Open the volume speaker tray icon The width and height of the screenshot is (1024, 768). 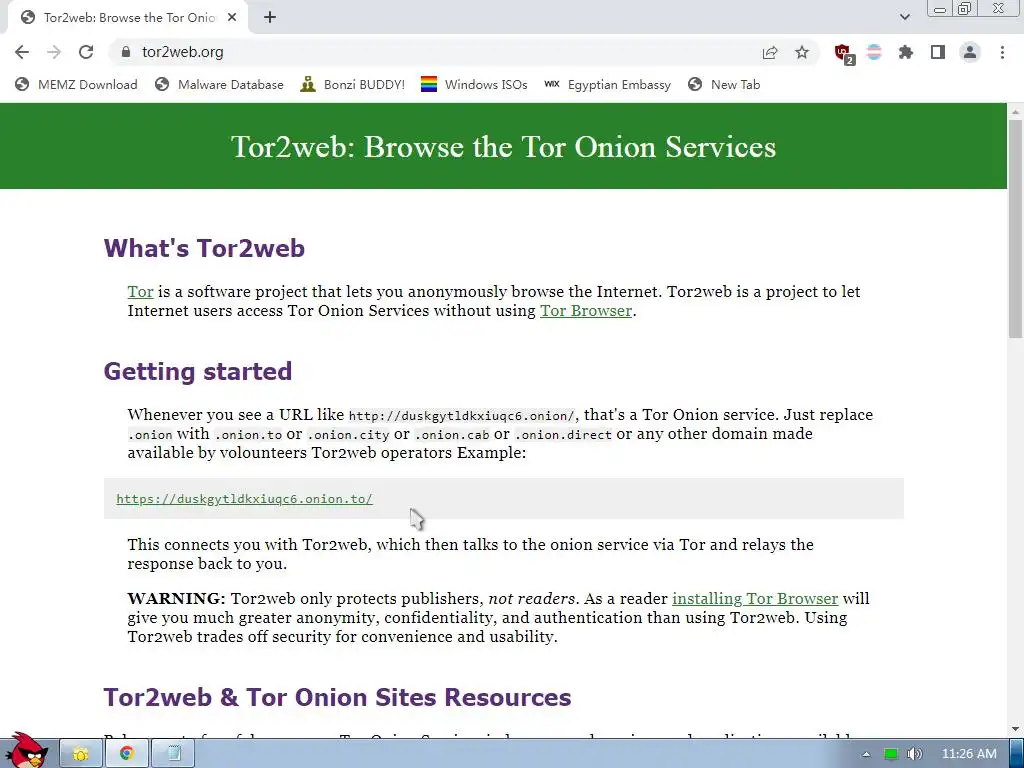pyautogui.click(x=914, y=754)
